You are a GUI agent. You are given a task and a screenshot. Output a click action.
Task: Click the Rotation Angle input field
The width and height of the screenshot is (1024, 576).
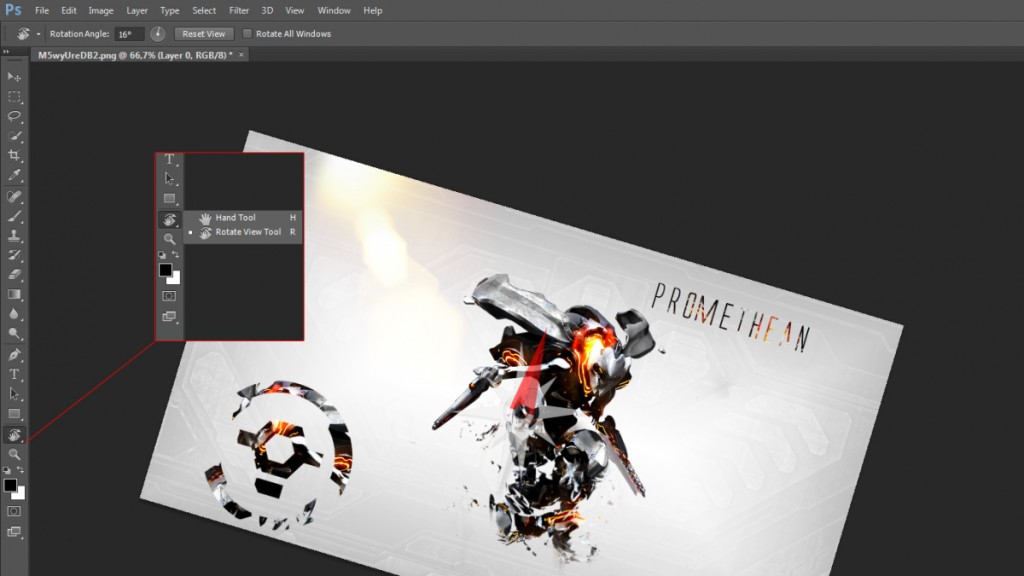[129, 34]
